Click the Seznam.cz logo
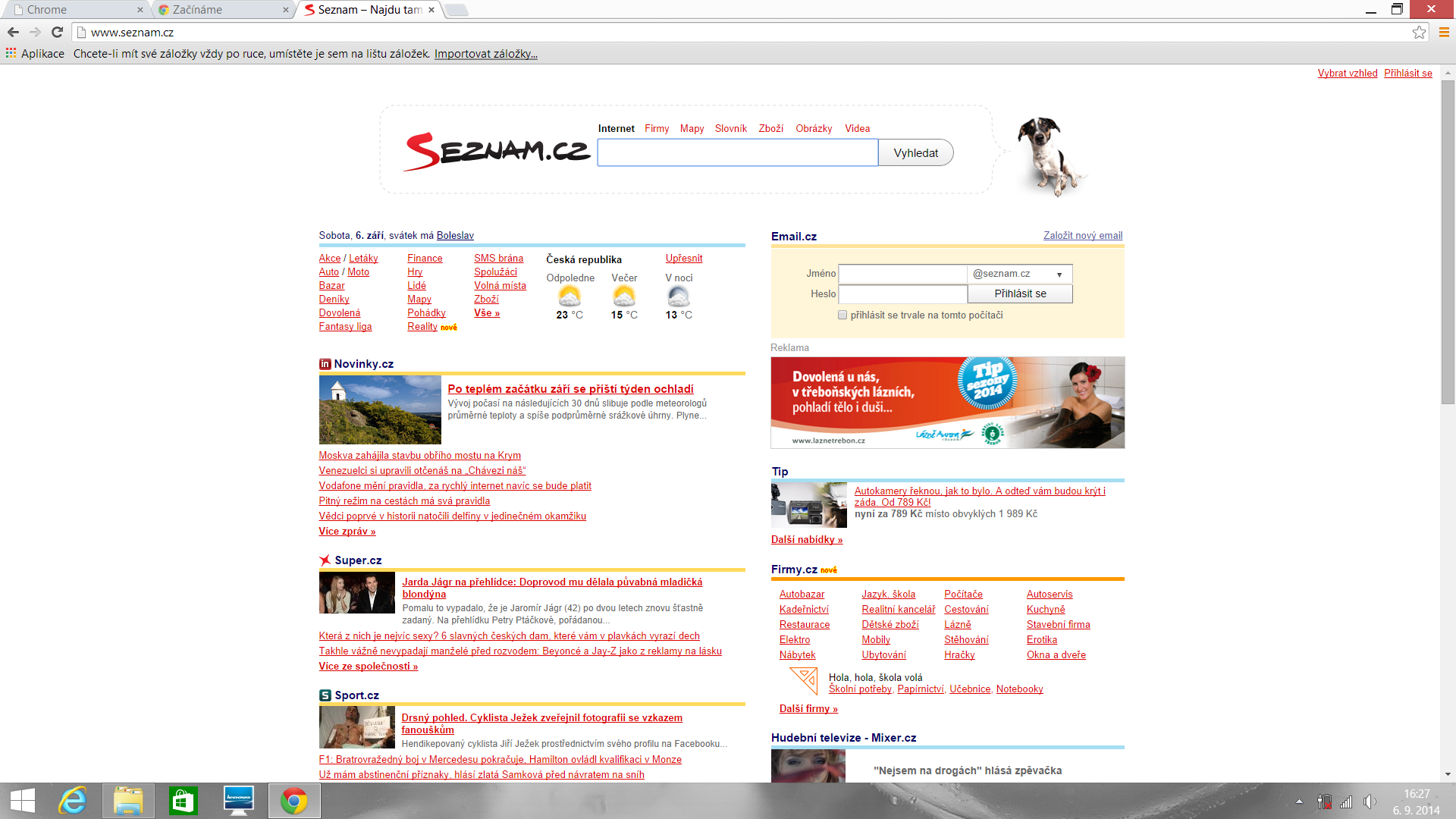Screen dimensions: 1456x819 click(x=497, y=151)
